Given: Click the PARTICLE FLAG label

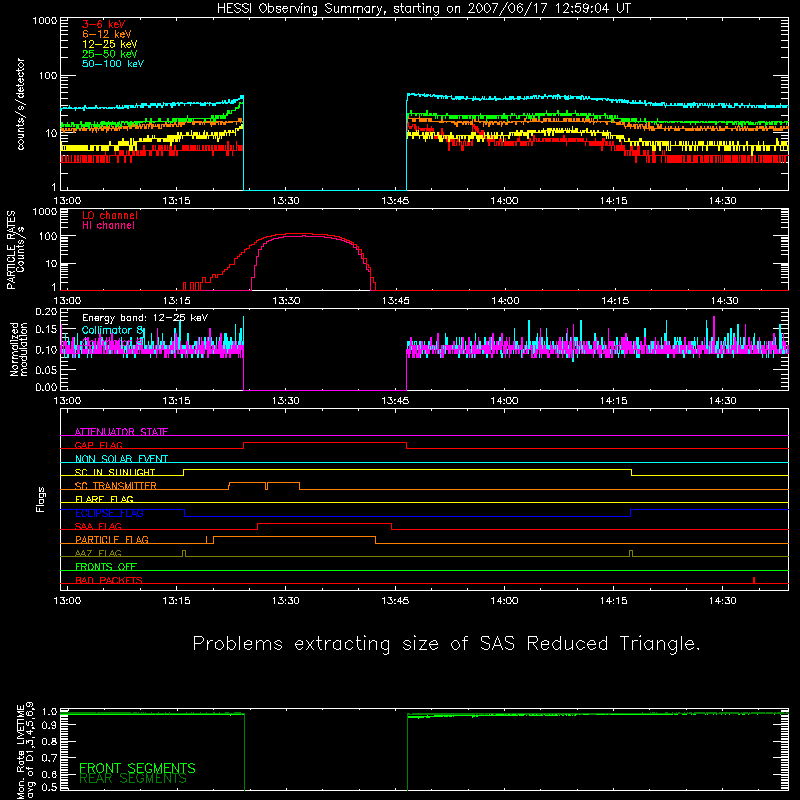Looking at the screenshot, I should tap(112, 540).
